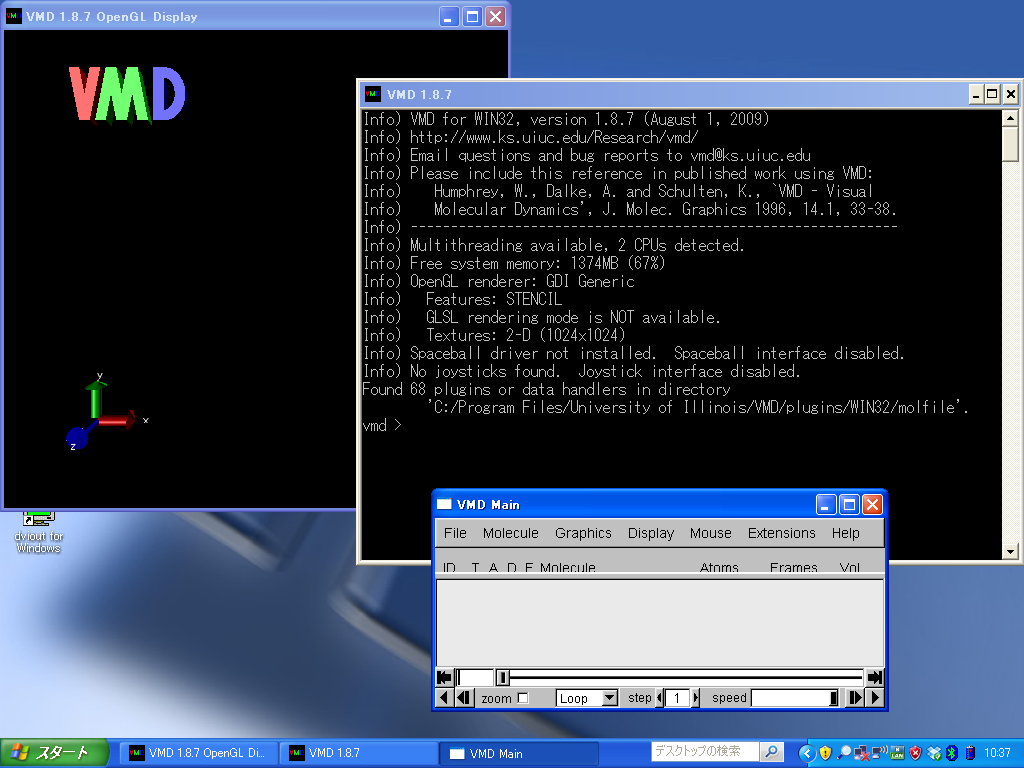Open the Molecule menu
The image size is (1024, 768).
tap(510, 533)
